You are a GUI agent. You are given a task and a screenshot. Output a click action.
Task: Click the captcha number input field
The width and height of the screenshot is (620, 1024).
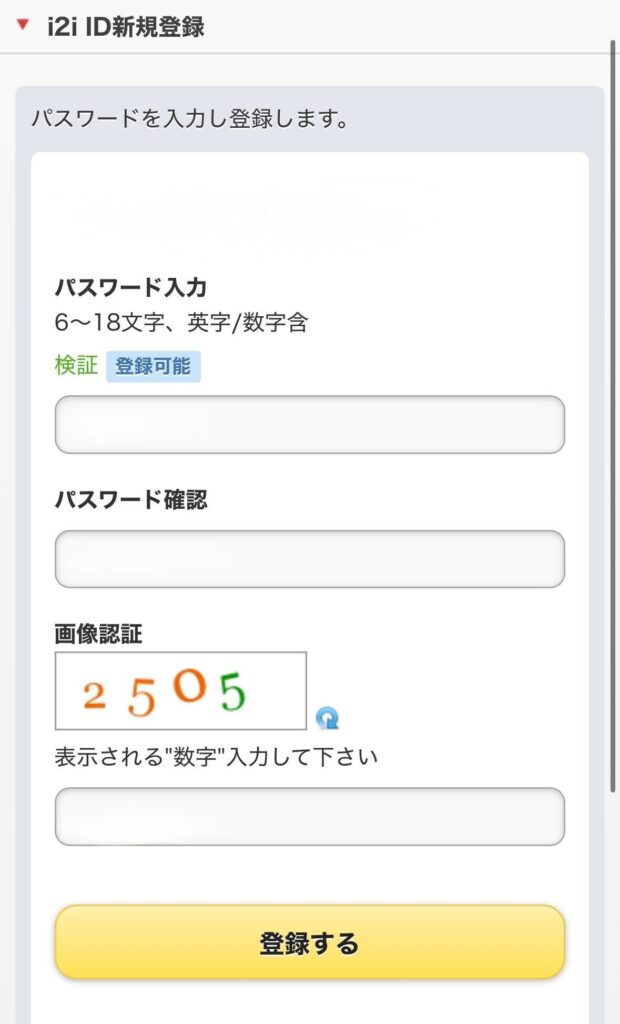[309, 816]
